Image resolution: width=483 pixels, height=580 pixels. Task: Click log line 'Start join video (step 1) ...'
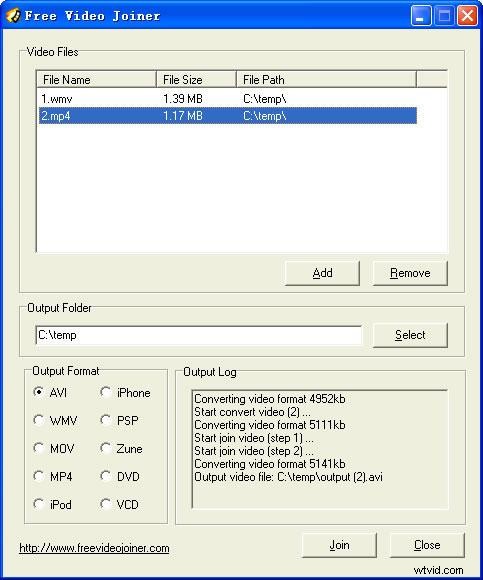[254, 438]
